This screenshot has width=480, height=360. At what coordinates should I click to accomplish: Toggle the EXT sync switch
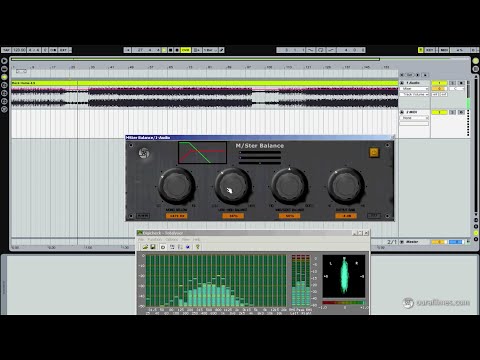63,50
